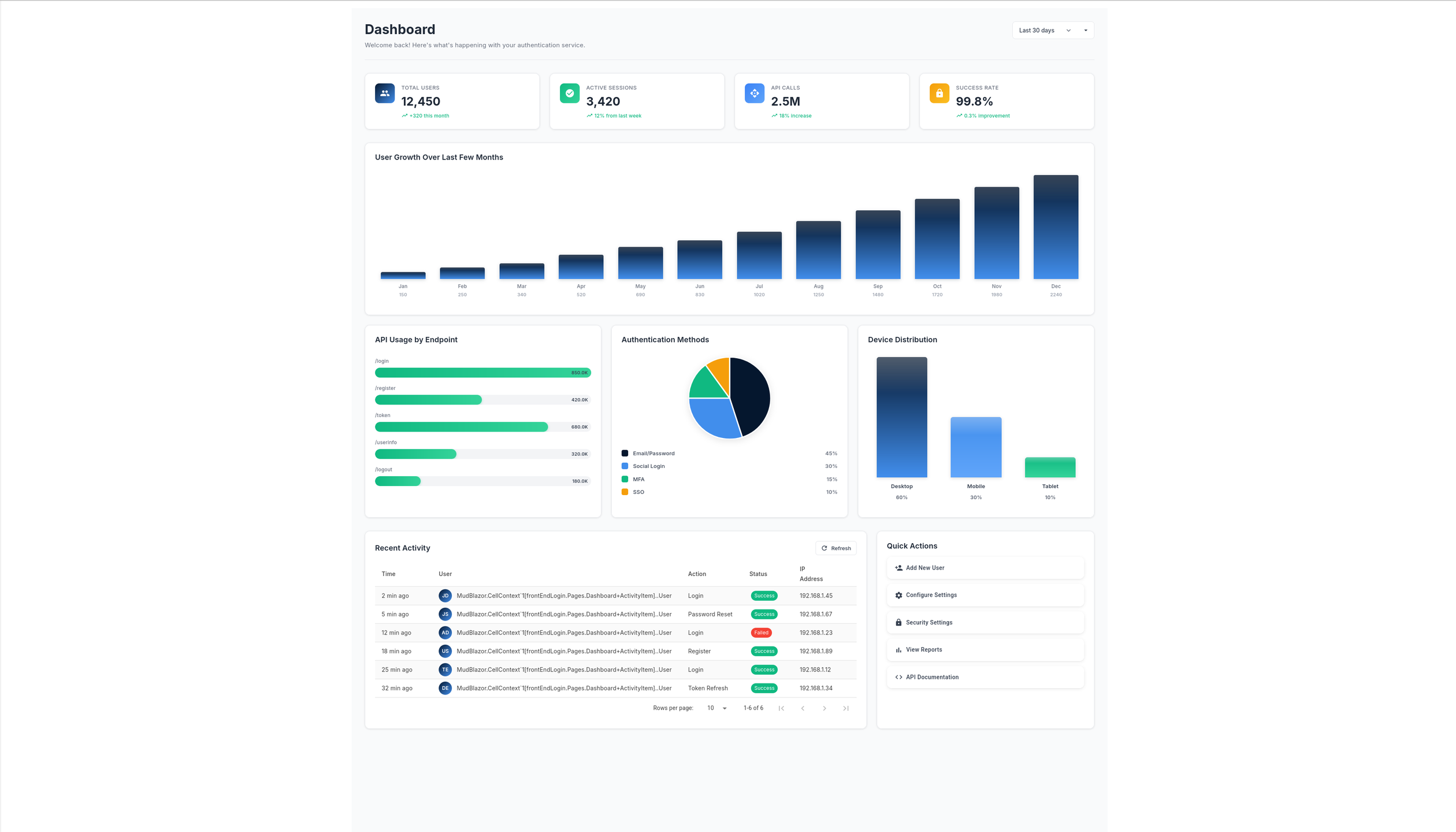Select the Email/Password legend color swatch
This screenshot has height=832, width=1456.
(625, 453)
